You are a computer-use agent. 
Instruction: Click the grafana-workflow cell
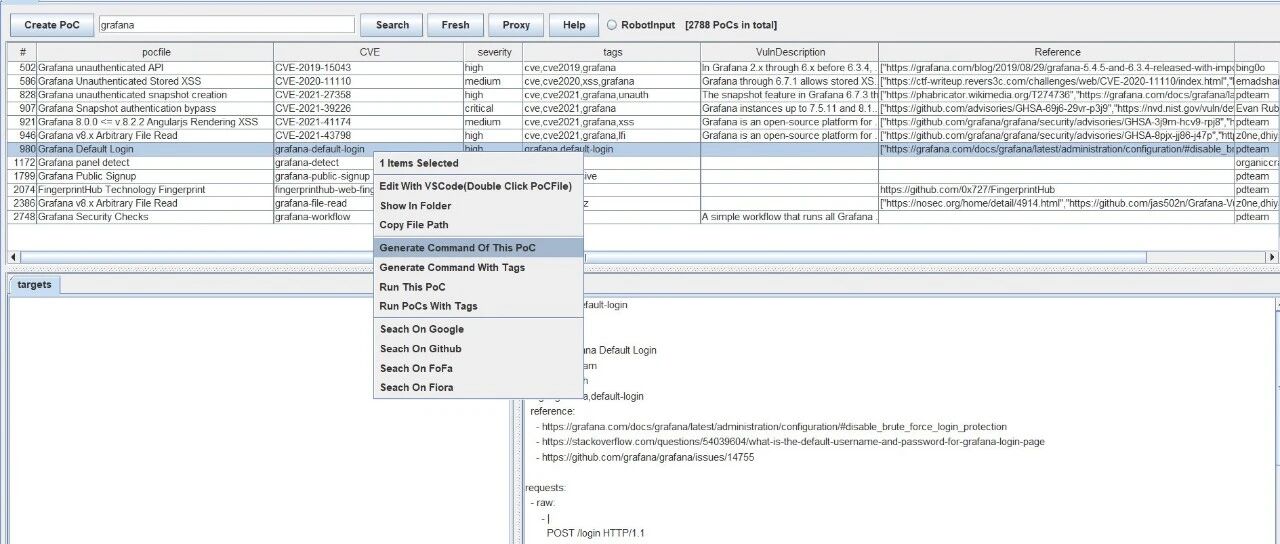pyautogui.click(x=323, y=216)
